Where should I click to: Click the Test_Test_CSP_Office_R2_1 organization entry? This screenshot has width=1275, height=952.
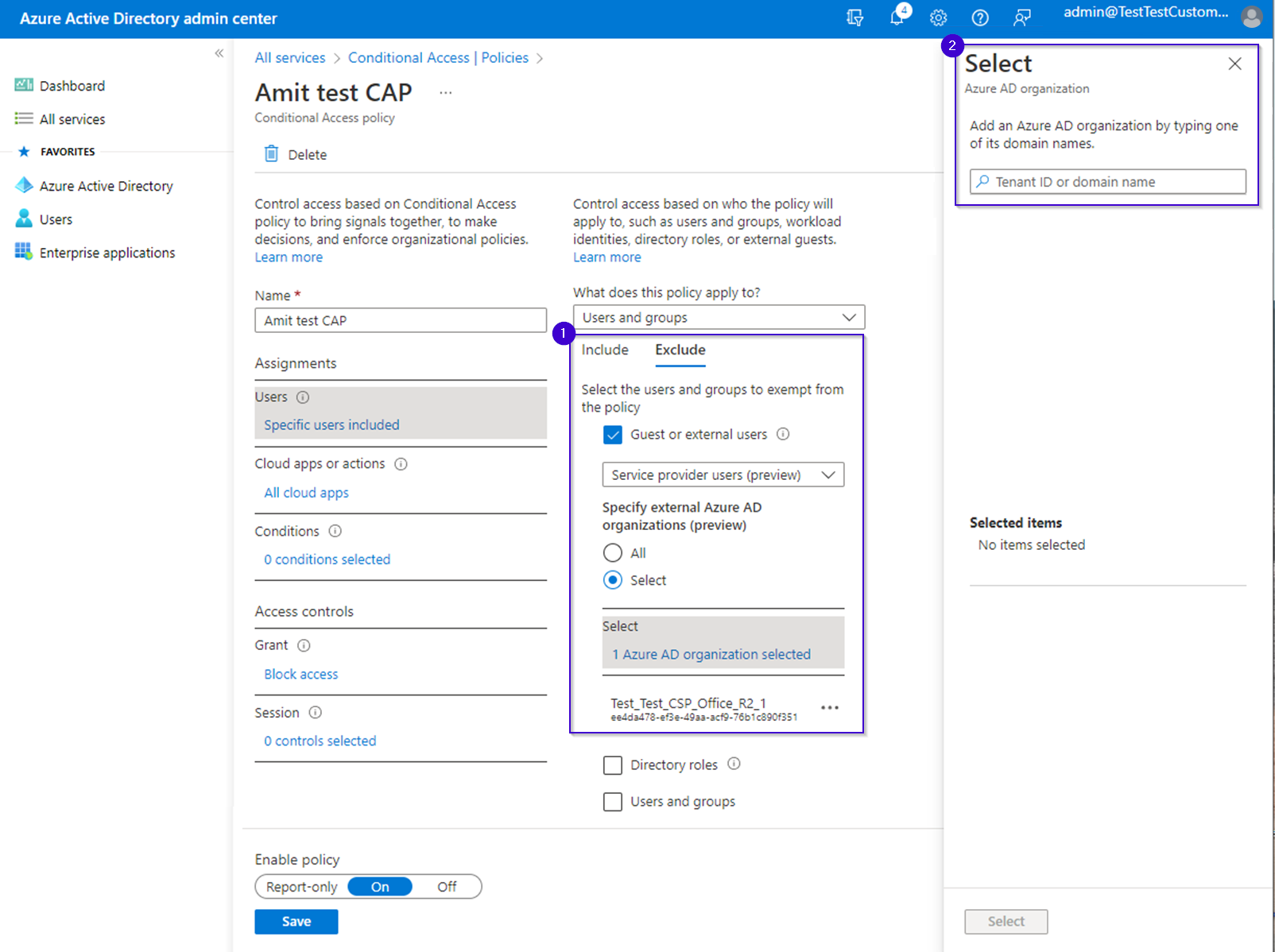tap(704, 709)
